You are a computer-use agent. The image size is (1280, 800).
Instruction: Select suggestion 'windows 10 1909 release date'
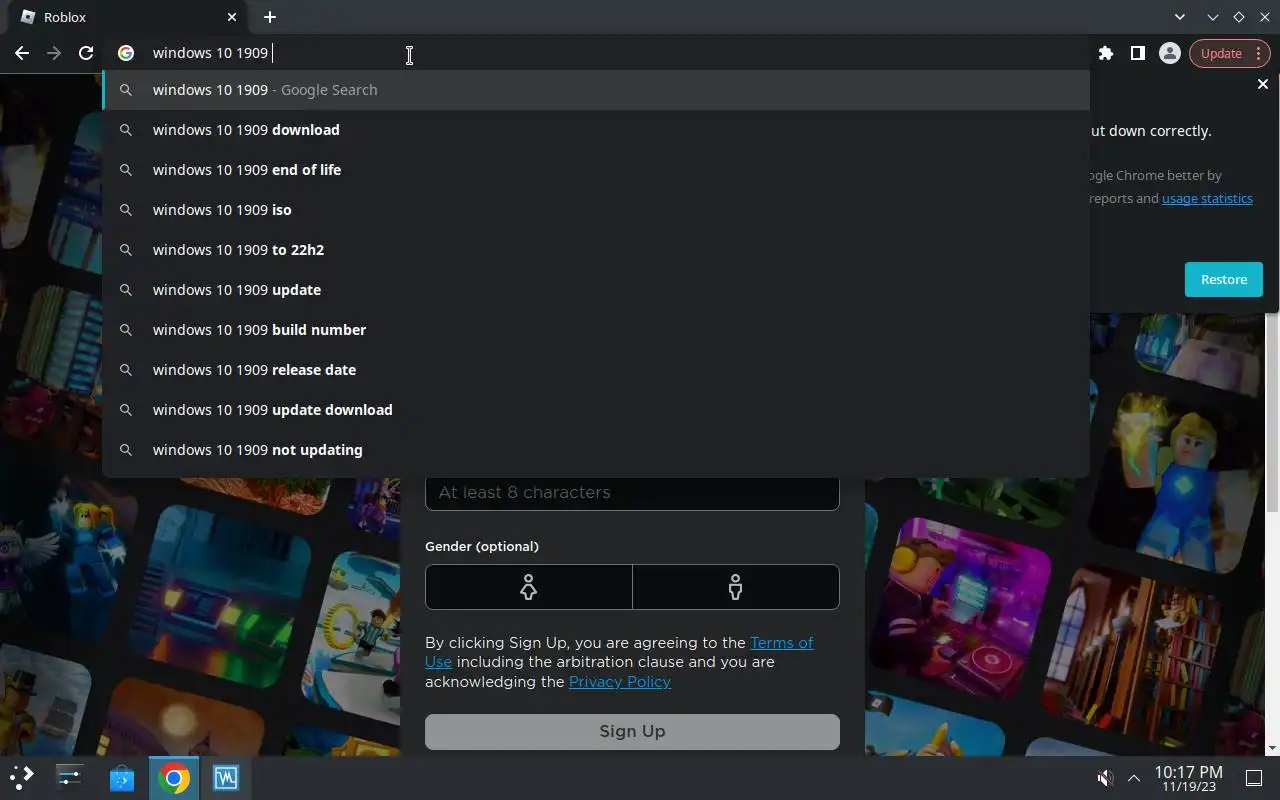click(596, 370)
